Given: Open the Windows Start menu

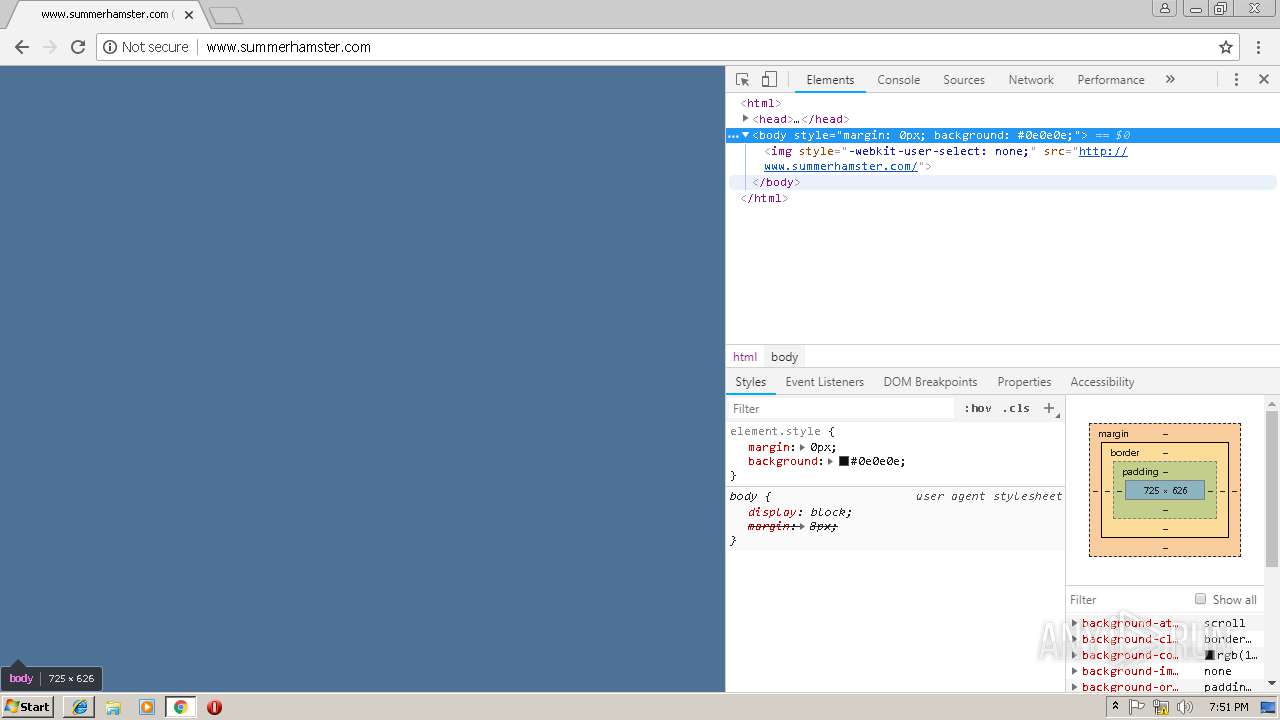Looking at the screenshot, I should point(27,706).
